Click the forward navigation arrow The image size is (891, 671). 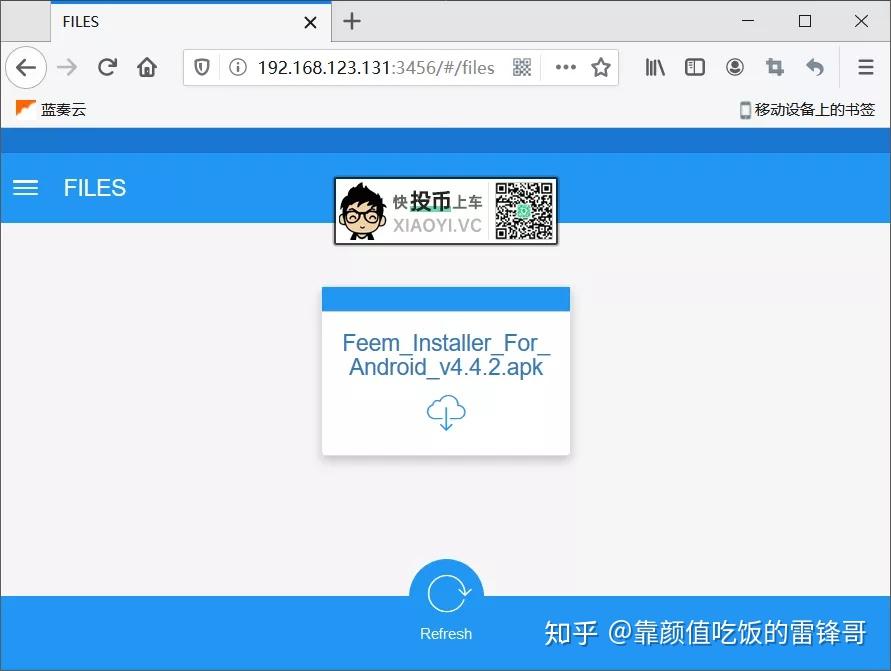pos(67,68)
